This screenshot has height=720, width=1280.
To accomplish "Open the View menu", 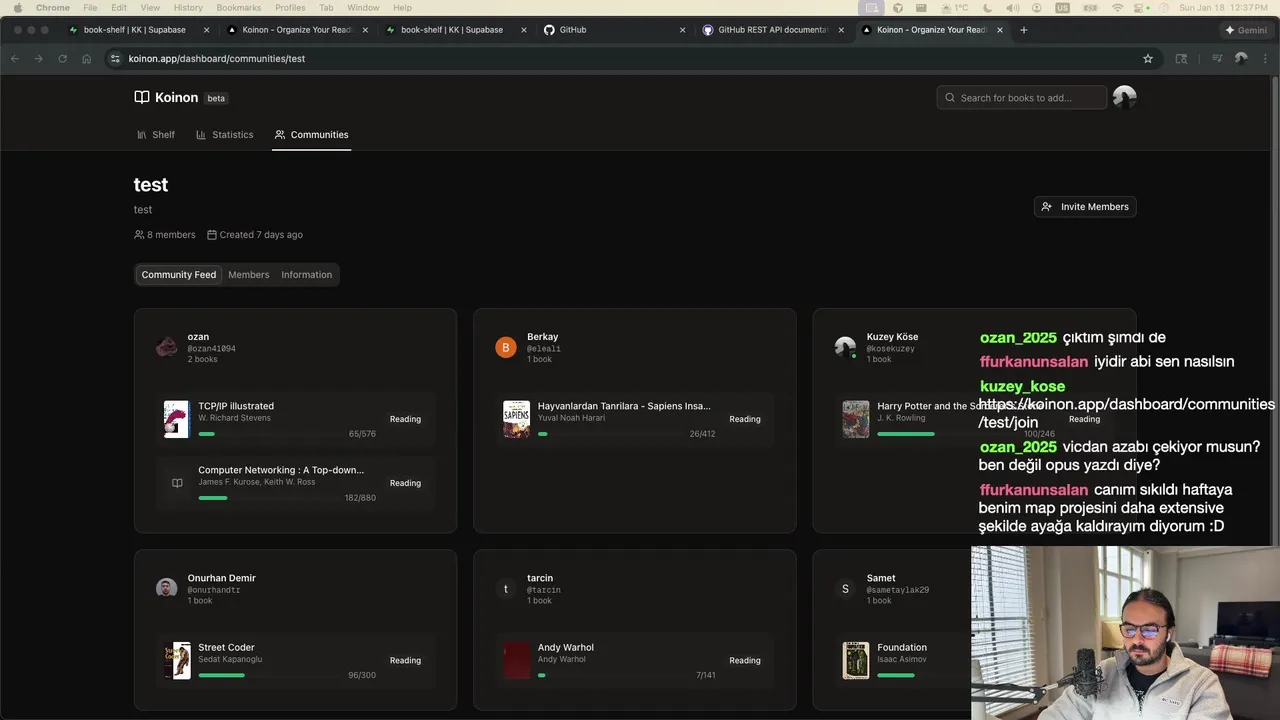I will [150, 7].
